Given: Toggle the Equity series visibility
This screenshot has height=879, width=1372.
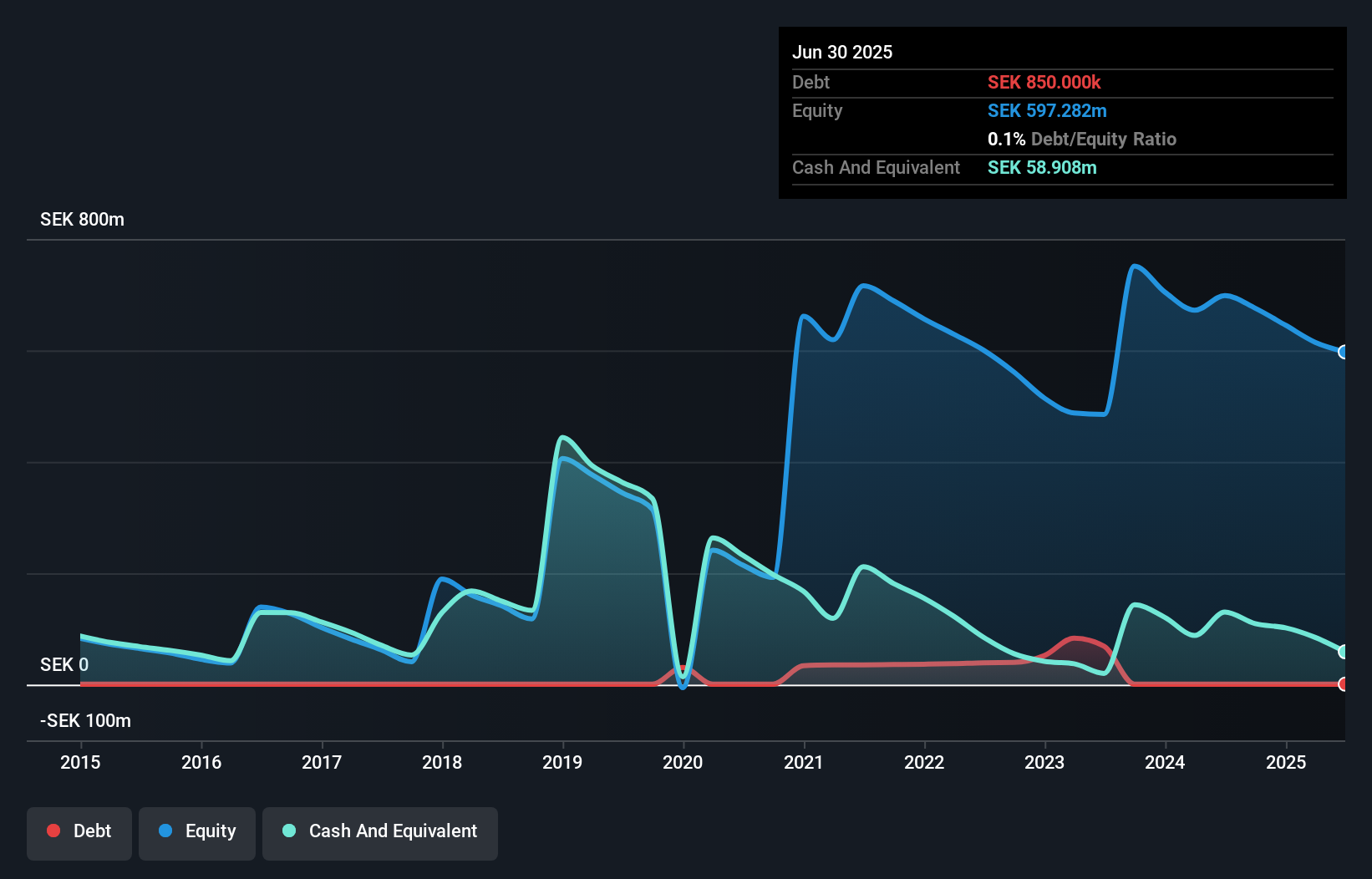Looking at the screenshot, I should point(196,832).
